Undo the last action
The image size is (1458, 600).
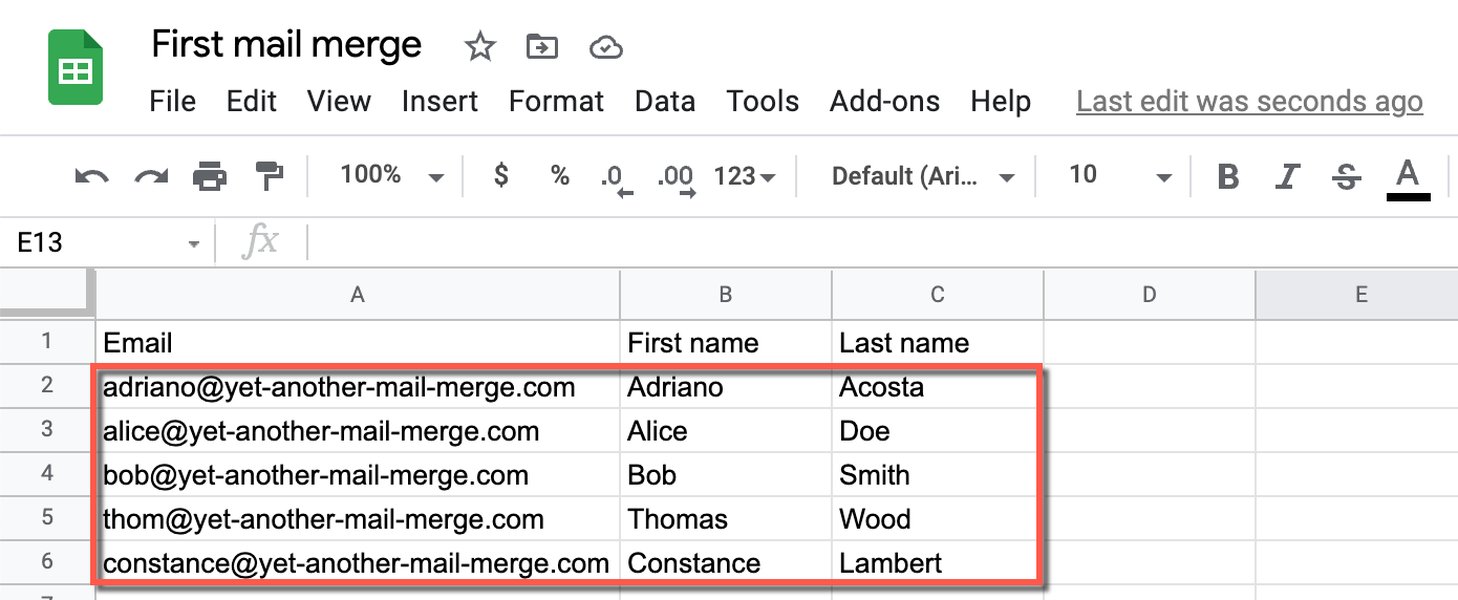92,177
